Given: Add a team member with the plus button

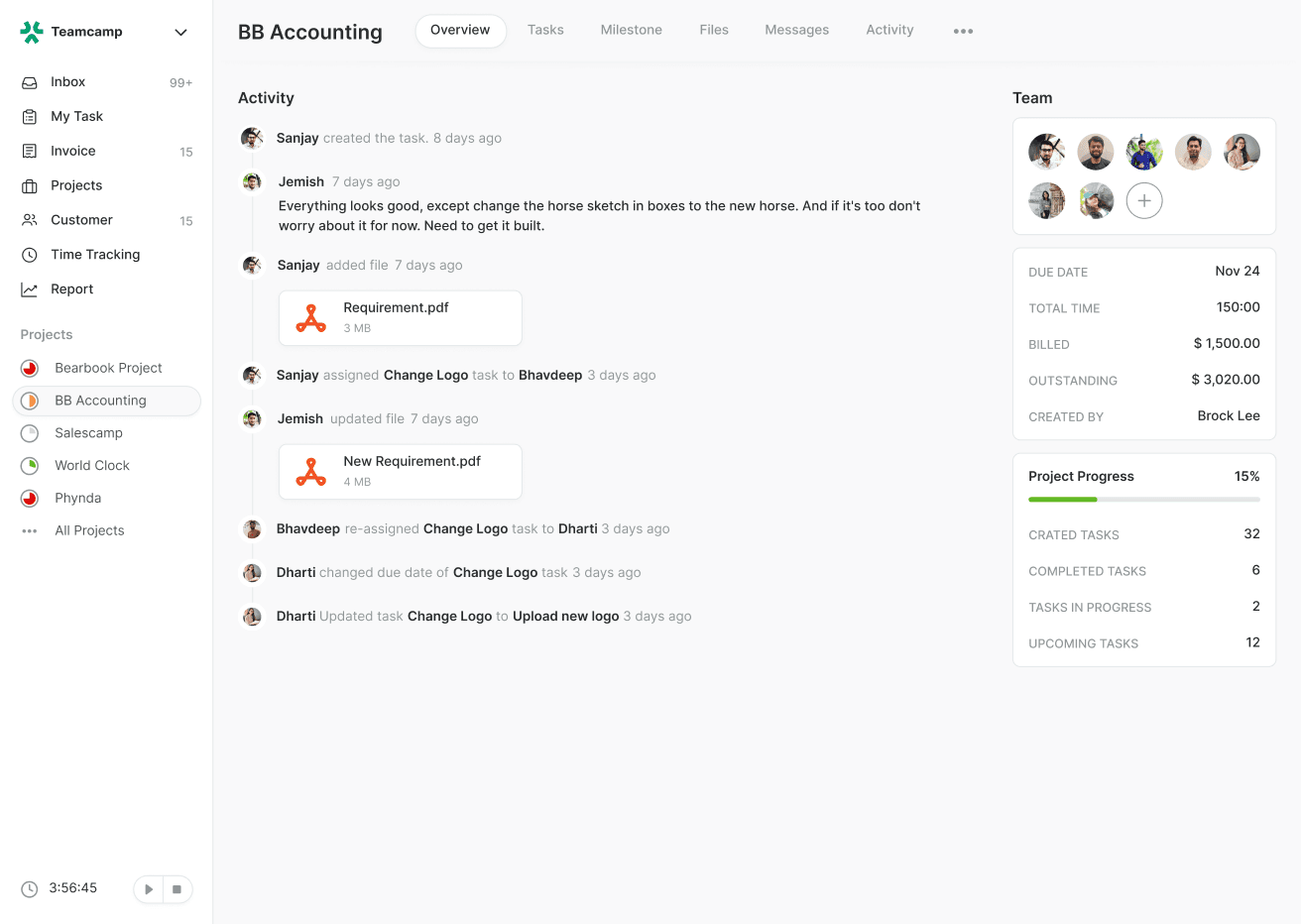Looking at the screenshot, I should coord(1144,200).
